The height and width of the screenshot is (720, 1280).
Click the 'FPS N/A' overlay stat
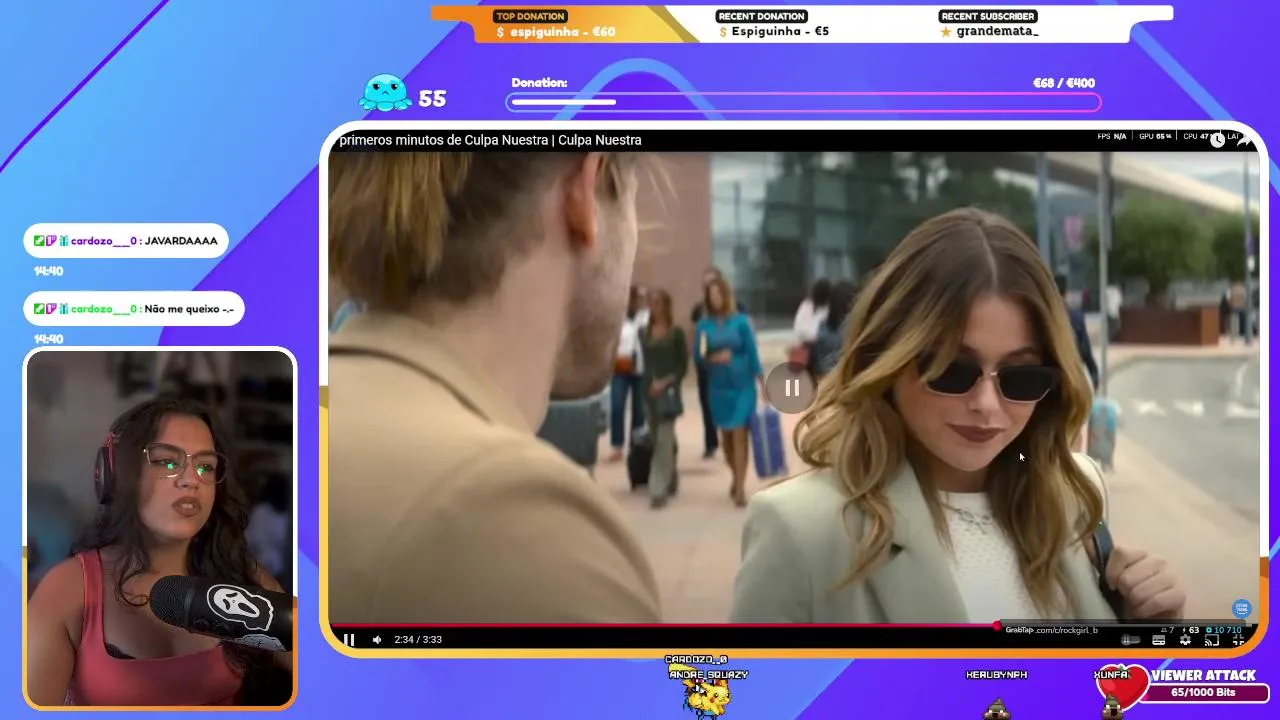[1112, 136]
